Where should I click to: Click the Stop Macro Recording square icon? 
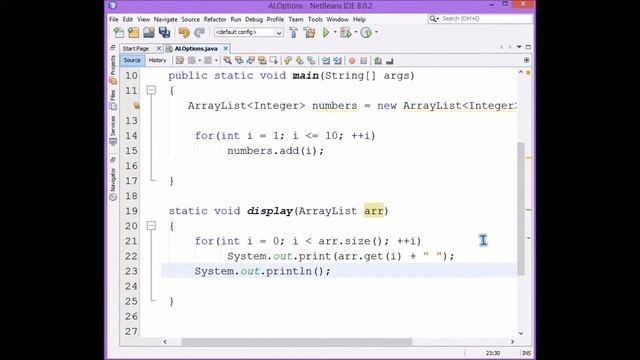click(x=364, y=60)
